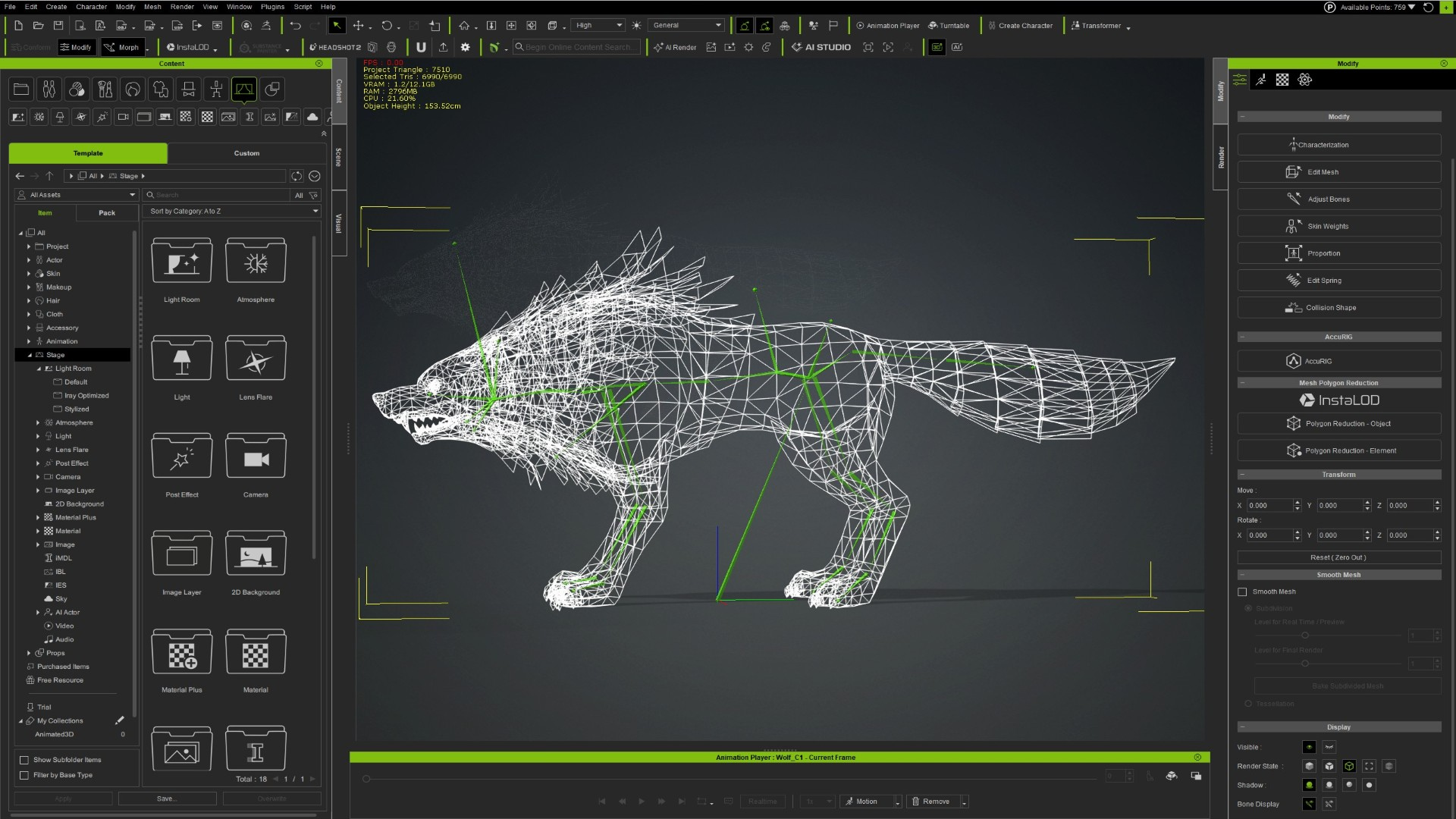
Task: Switch to the Custom content tab
Action: (x=246, y=153)
